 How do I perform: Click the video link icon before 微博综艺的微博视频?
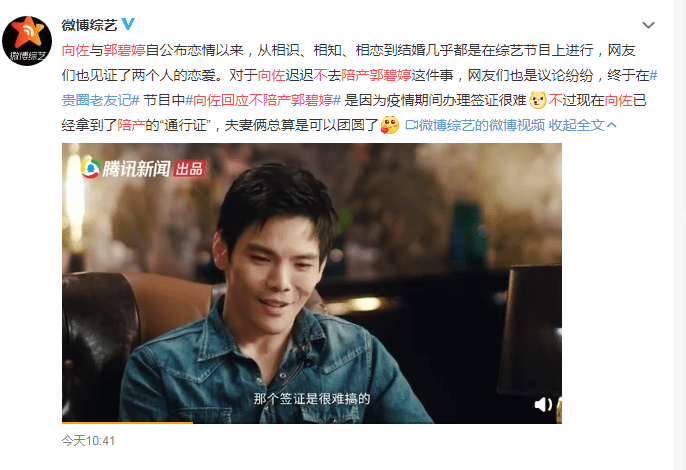tap(411, 125)
